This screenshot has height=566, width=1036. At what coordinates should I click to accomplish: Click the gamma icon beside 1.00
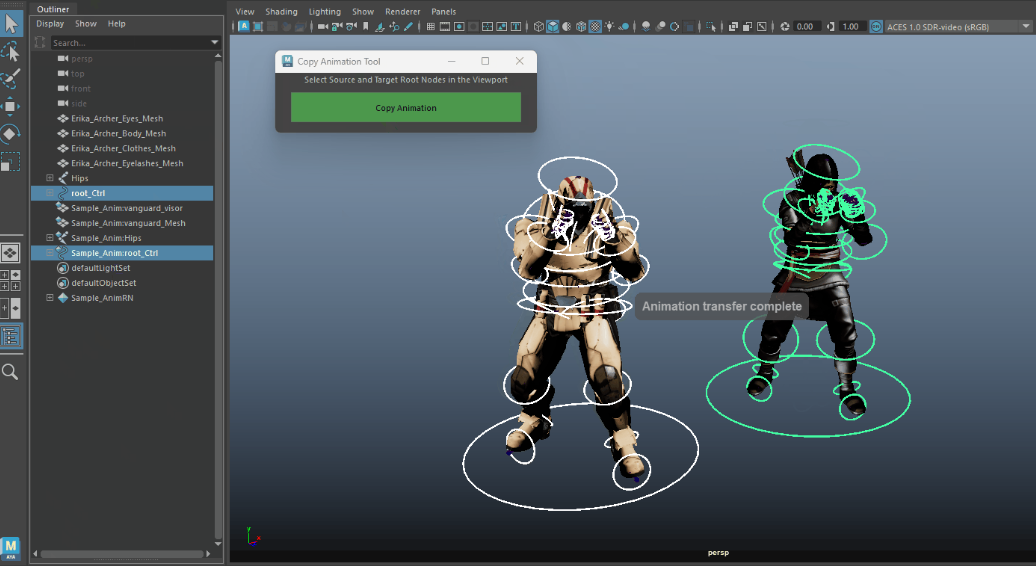coord(831,26)
